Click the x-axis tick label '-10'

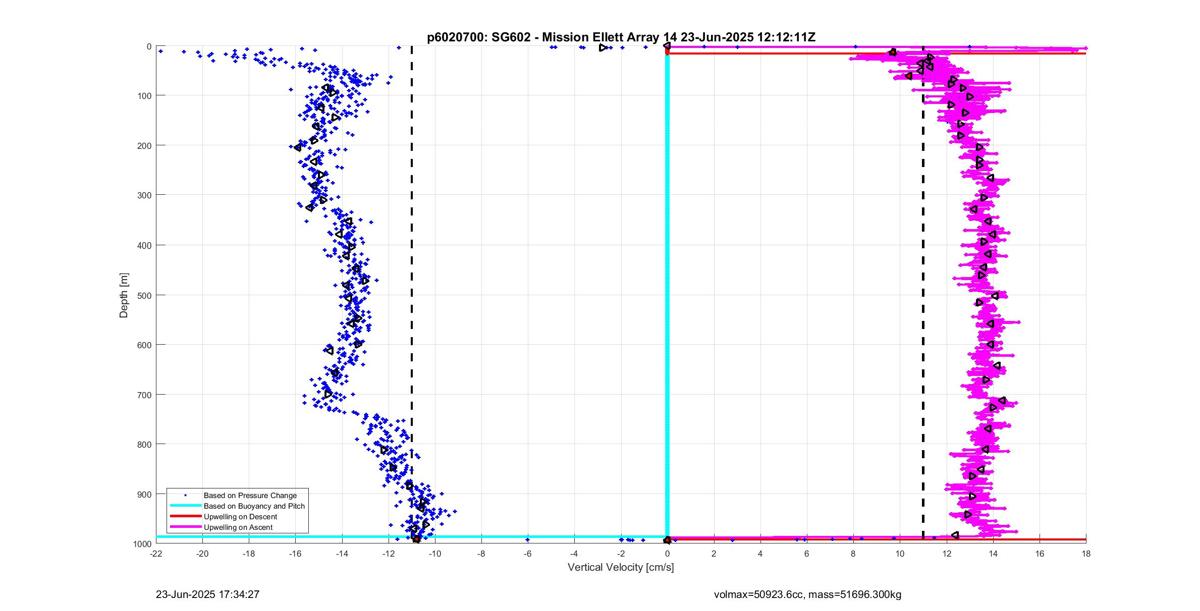tap(435, 553)
